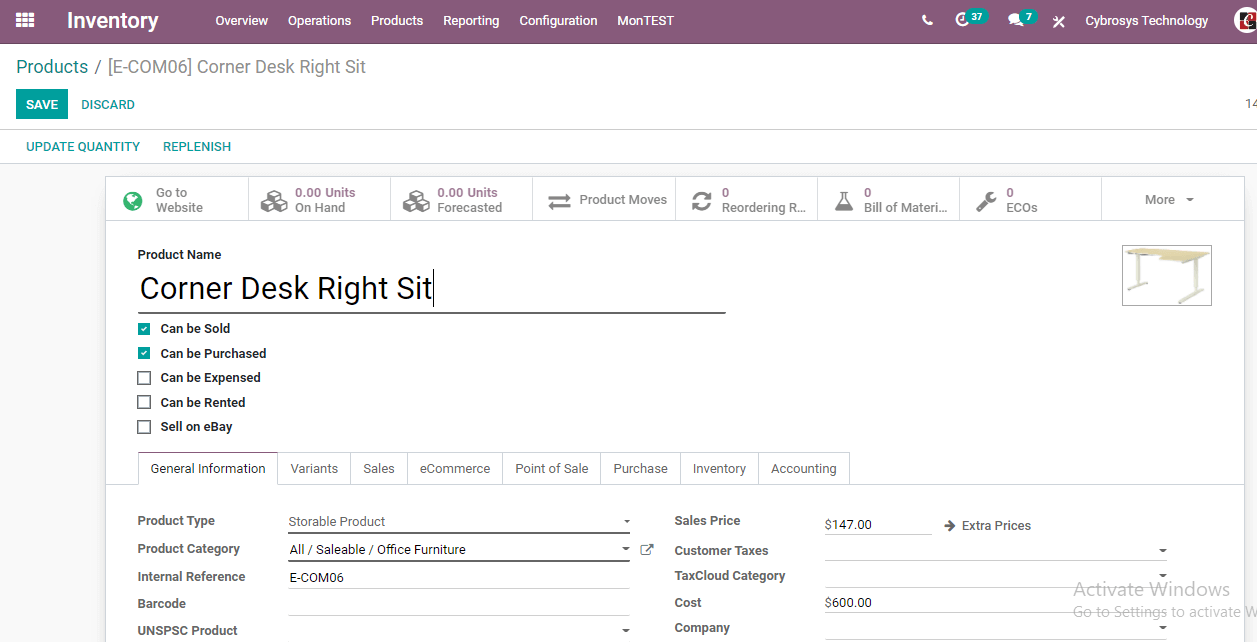
Task: Expand the More stat buttons dropdown
Action: pos(1172,200)
